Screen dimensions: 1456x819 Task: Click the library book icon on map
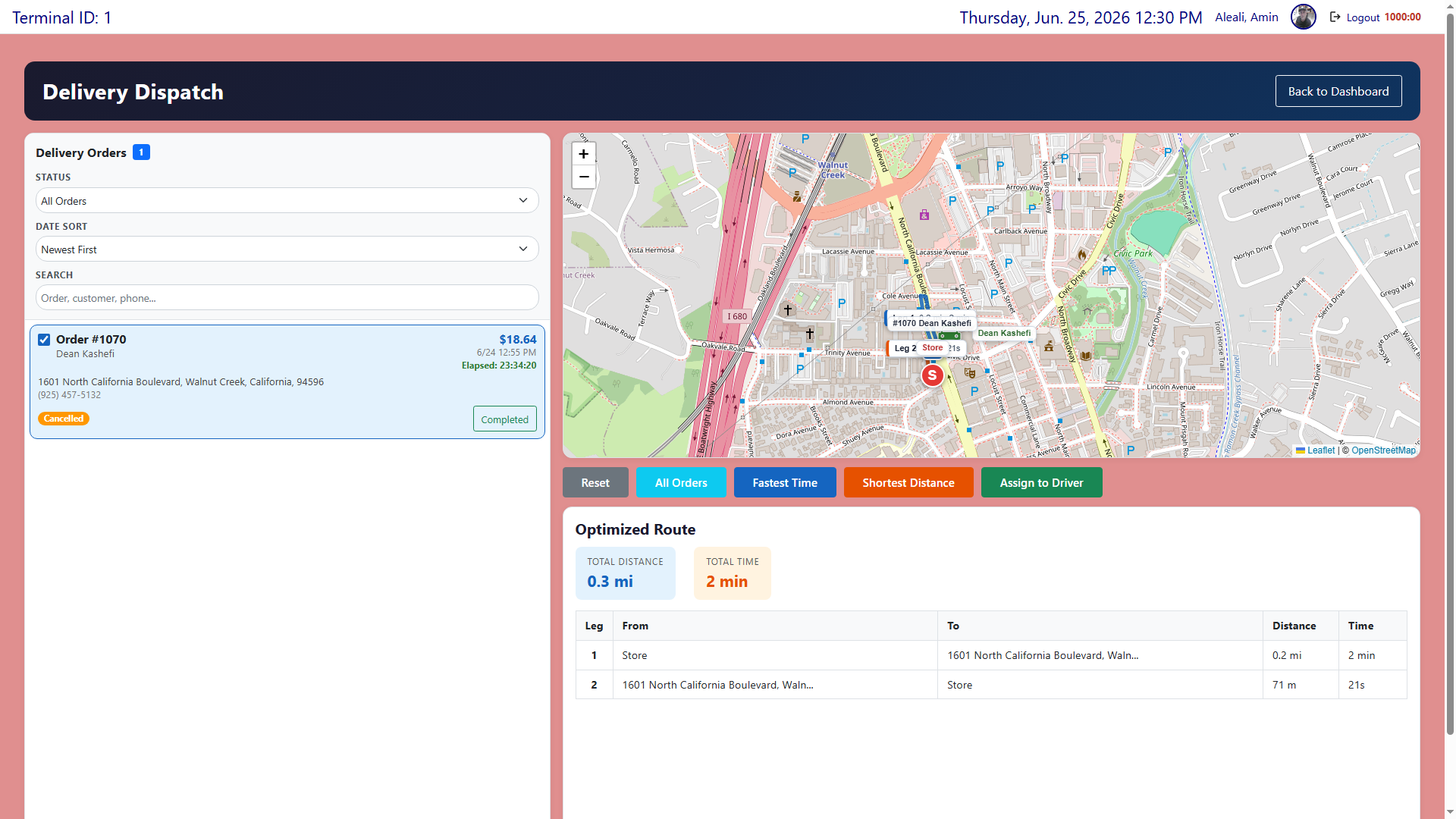point(1086,355)
